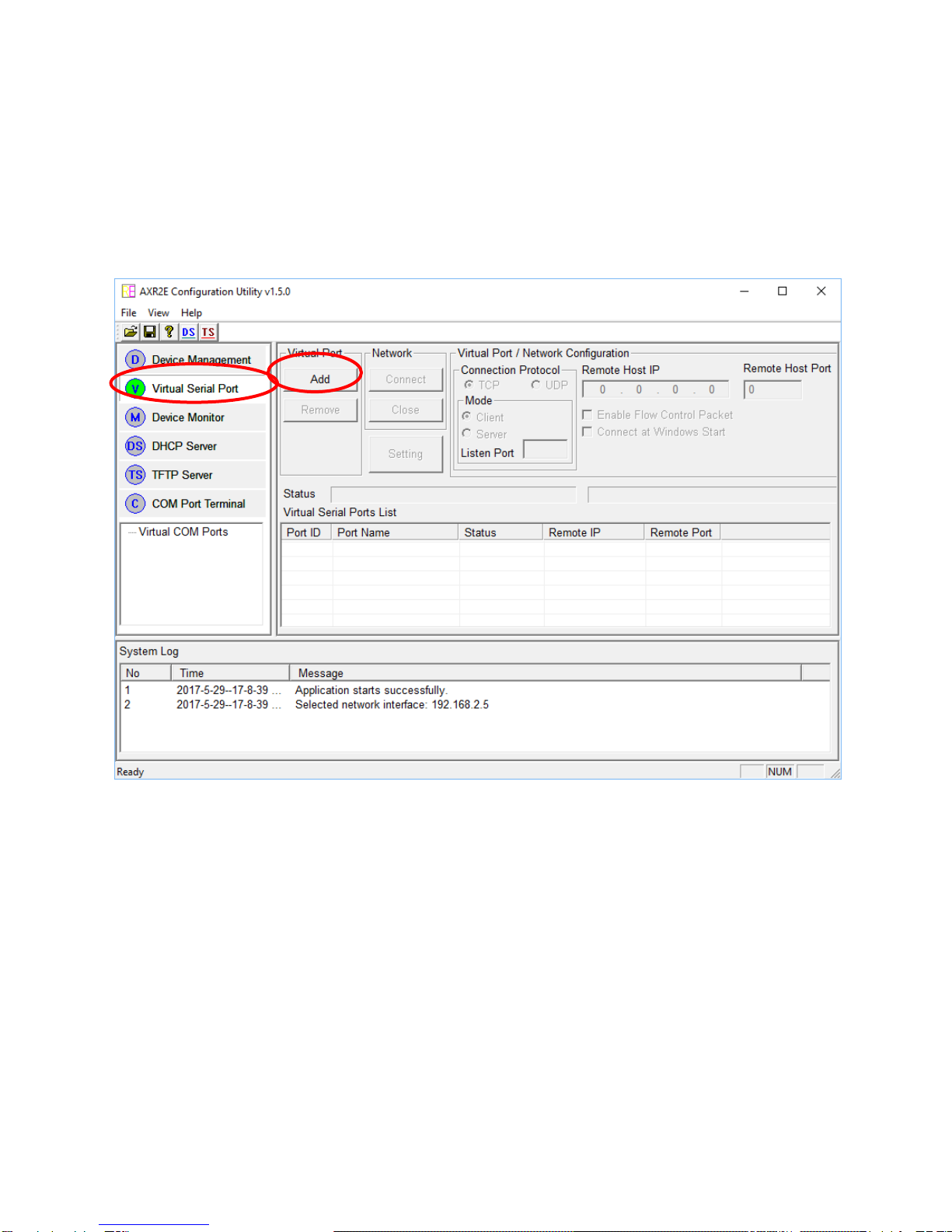Select log message "Application starts successfully."
The height and width of the screenshot is (1232, 952).
coord(371,690)
